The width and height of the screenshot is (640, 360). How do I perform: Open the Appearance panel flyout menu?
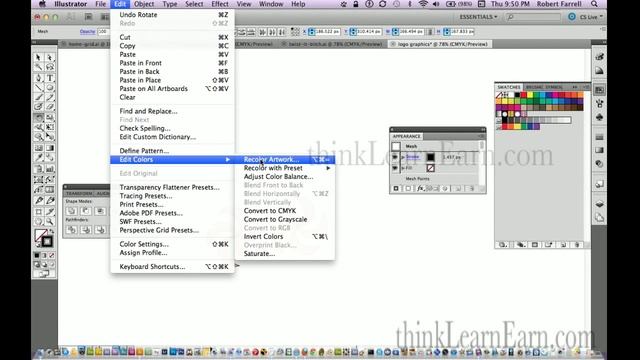point(482,136)
